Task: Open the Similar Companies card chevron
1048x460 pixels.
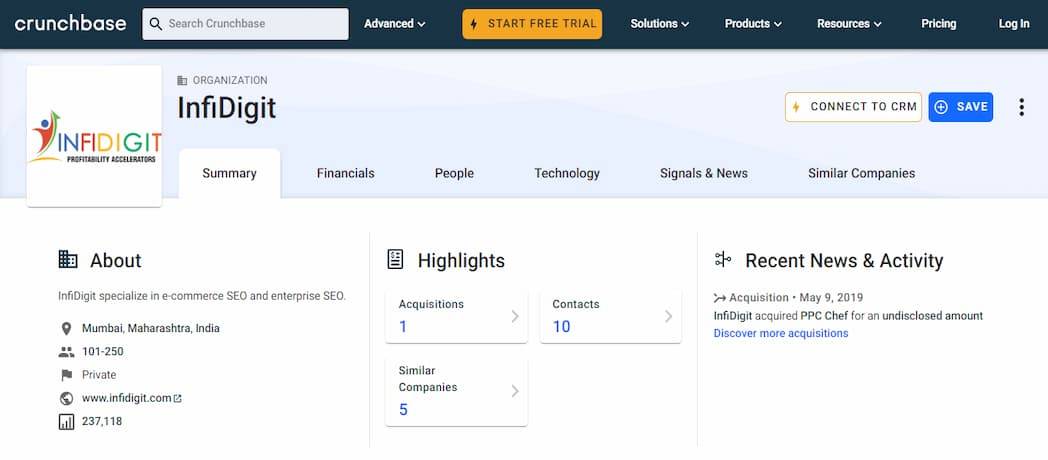Action: coord(515,391)
